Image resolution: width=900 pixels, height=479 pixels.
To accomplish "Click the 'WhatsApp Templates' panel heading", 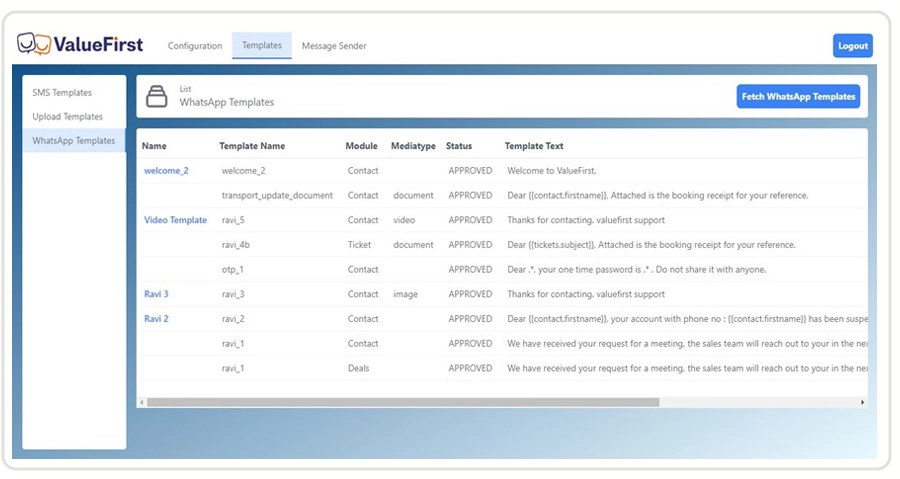I will (x=227, y=102).
